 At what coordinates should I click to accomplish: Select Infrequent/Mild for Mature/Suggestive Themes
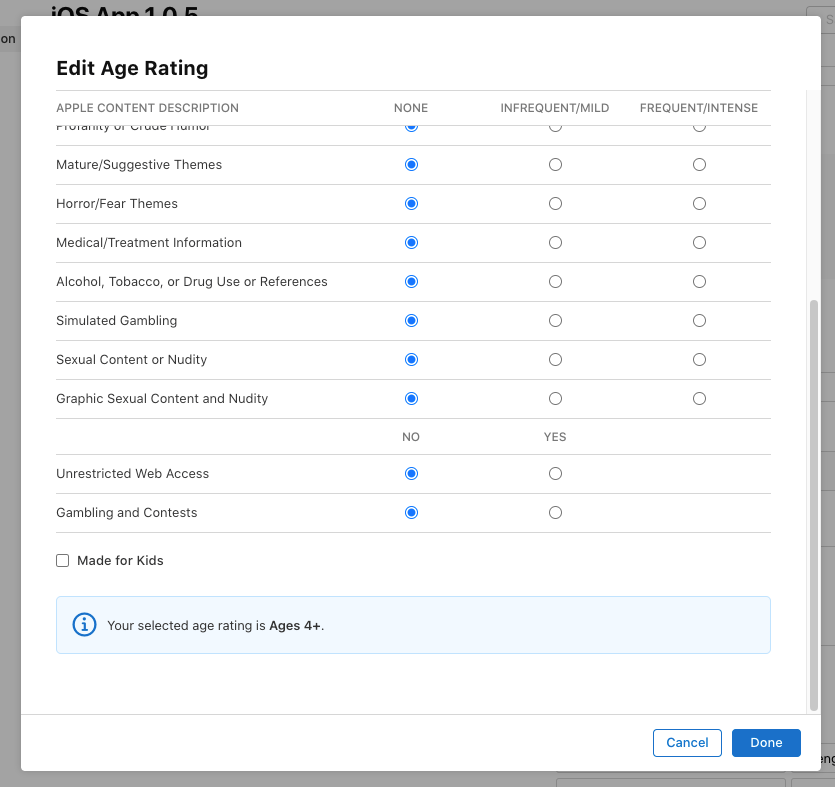pyautogui.click(x=555, y=164)
